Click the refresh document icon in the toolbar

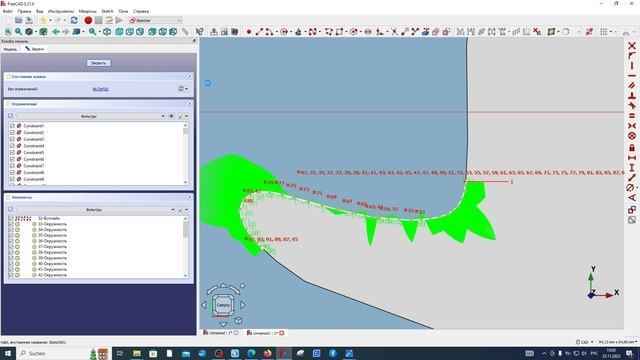(74, 20)
